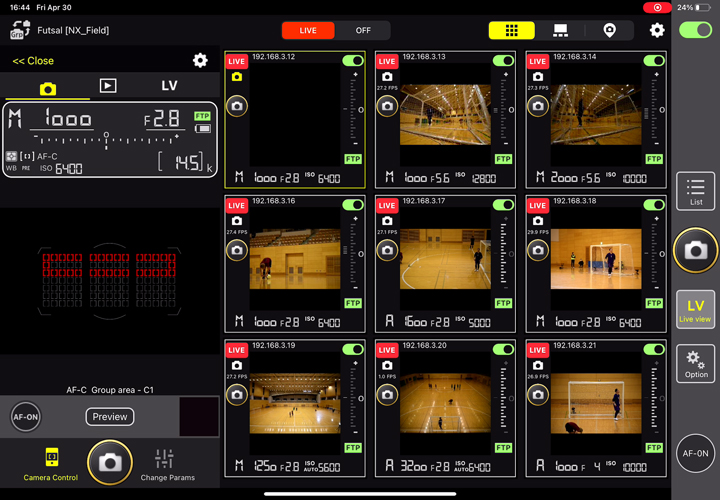Toggle camera 192.168.3.14 on/off switch
The height and width of the screenshot is (500, 720).
(x=654, y=61)
